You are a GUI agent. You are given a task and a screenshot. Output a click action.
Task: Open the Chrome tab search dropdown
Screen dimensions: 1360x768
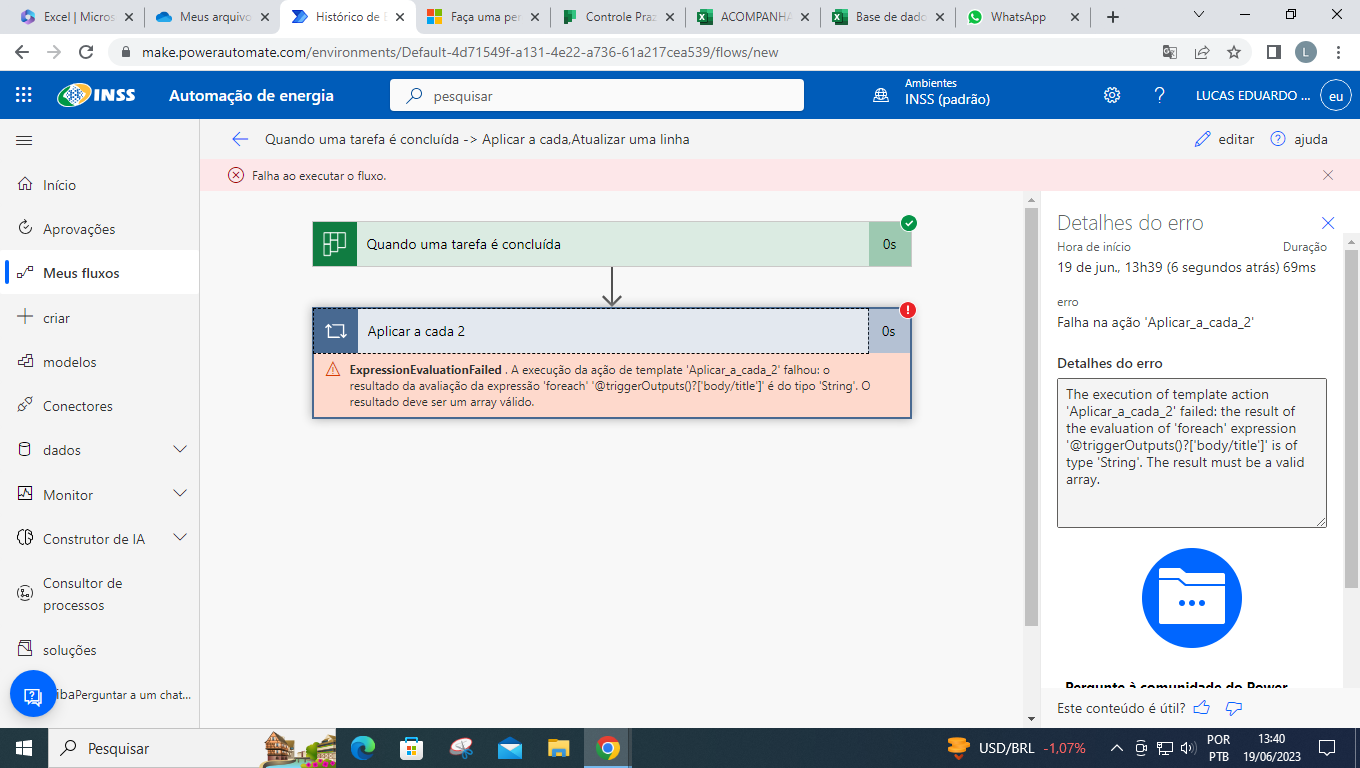tap(1201, 15)
